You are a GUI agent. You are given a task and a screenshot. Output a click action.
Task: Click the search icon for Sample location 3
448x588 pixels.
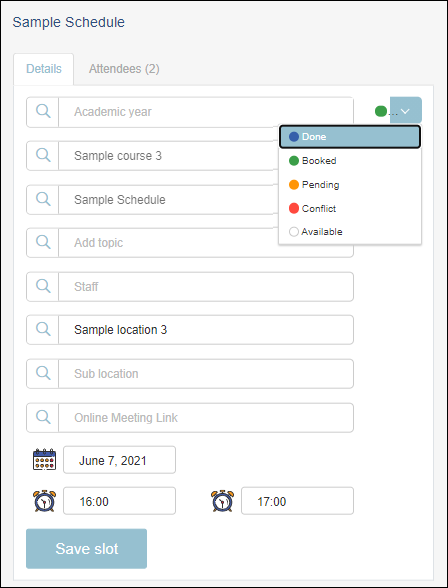coord(43,330)
